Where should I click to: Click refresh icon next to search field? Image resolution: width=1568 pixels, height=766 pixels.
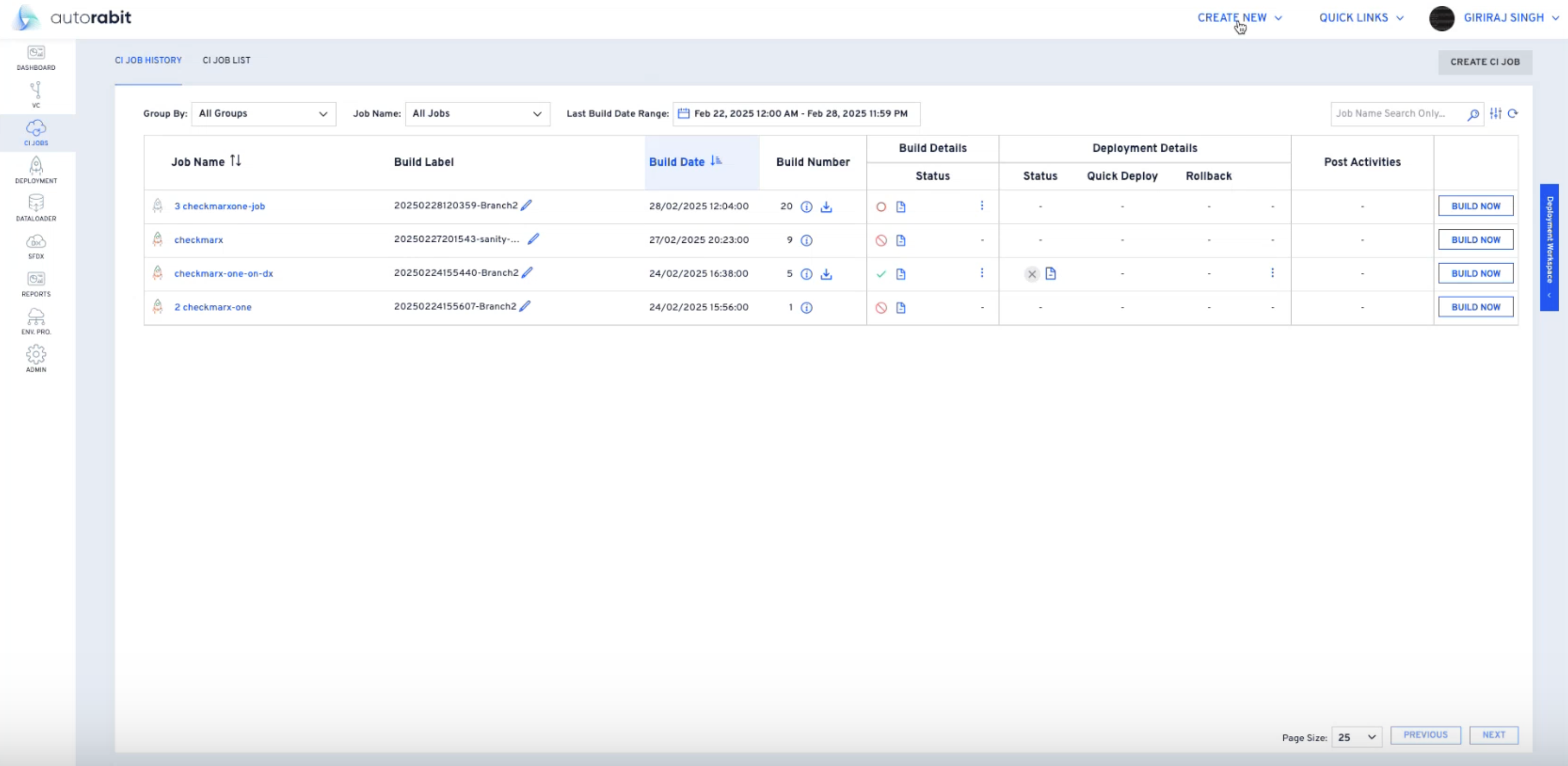coord(1513,113)
